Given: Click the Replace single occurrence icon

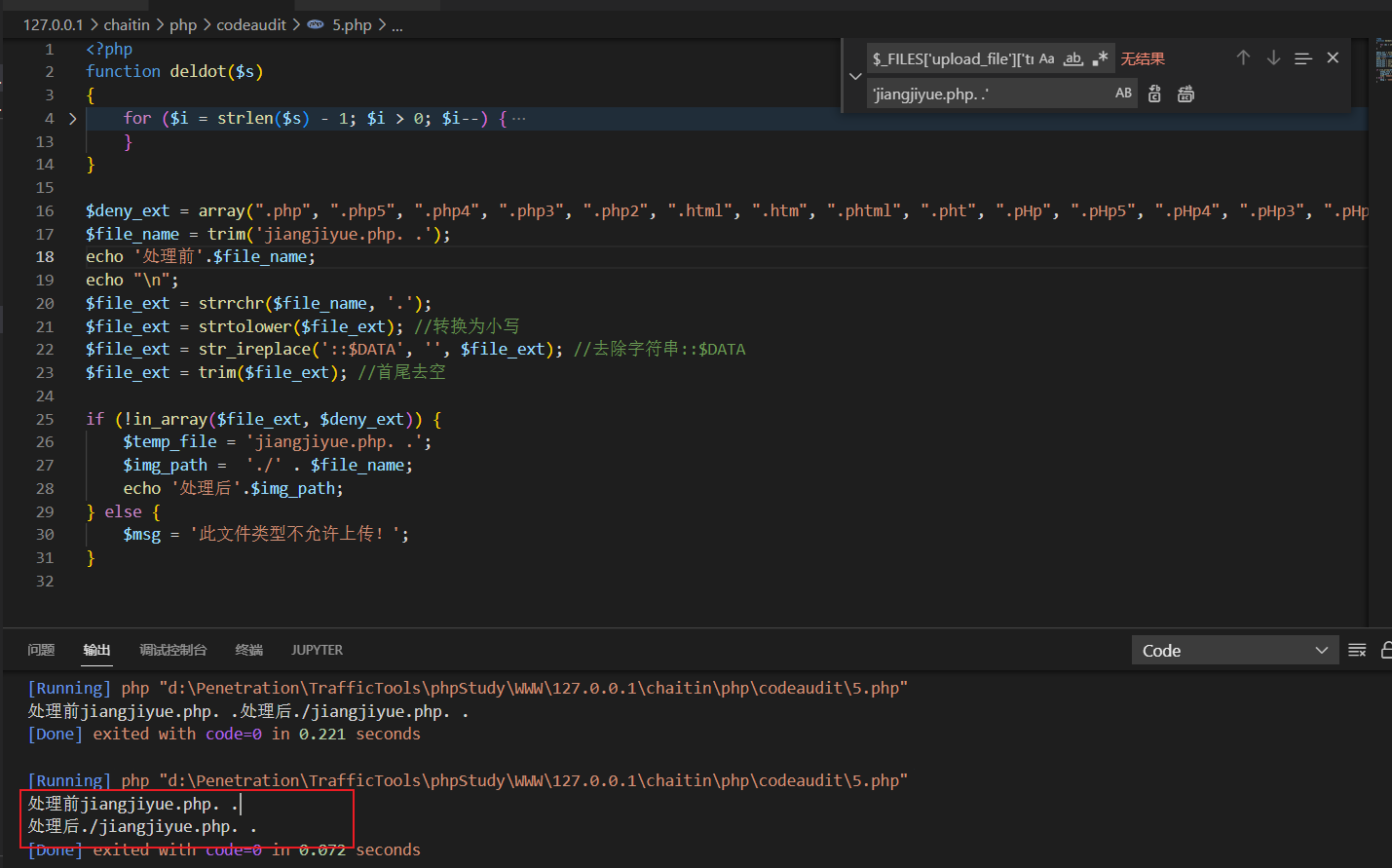Looking at the screenshot, I should 1154,94.
